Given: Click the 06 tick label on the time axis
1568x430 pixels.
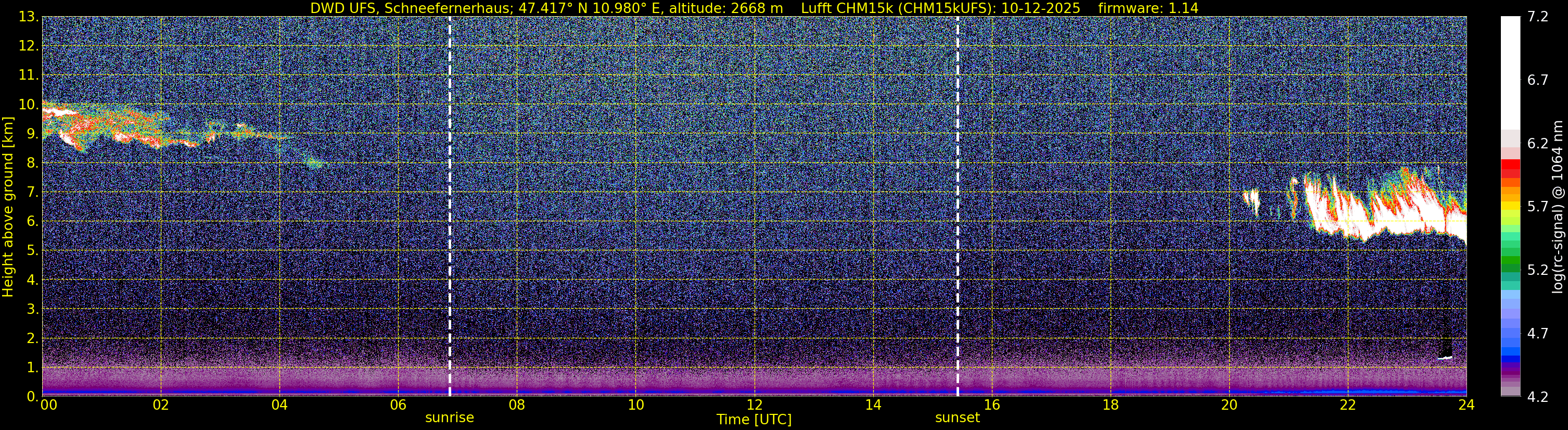Looking at the screenshot, I should click(398, 405).
